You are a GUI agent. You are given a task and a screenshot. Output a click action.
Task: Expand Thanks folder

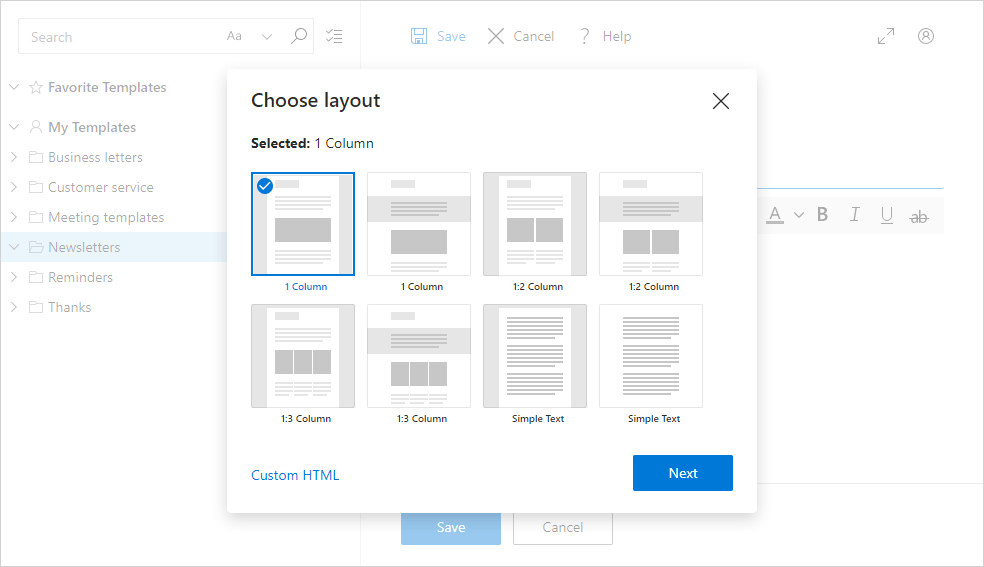[x=14, y=307]
